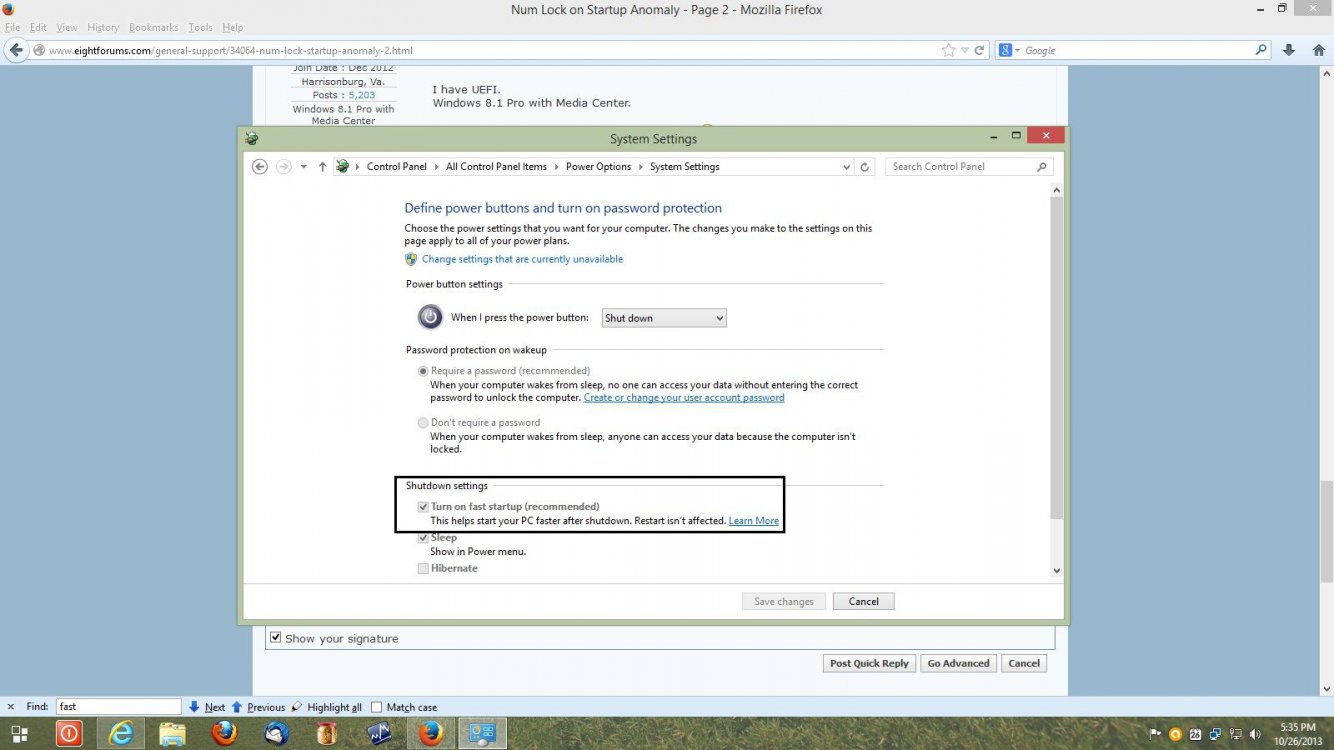Viewport: 1334px width, 750px height.
Task: Open the power button action dropdown
Action: tap(664, 318)
